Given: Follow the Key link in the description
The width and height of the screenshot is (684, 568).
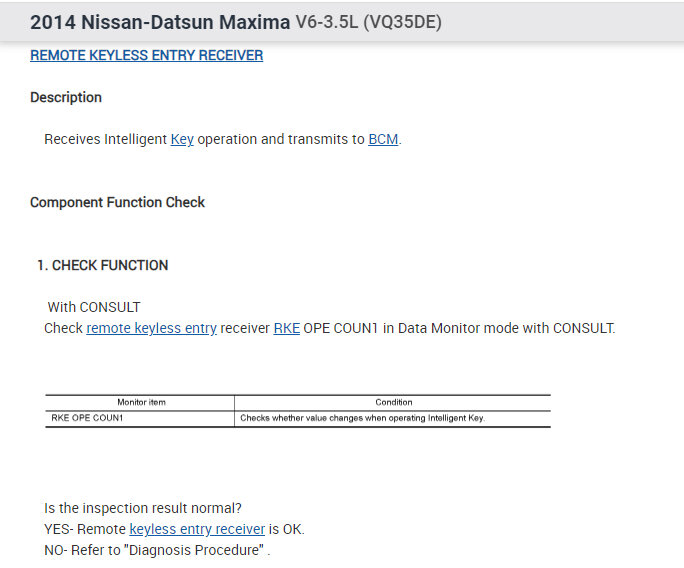Looking at the screenshot, I should 182,140.
